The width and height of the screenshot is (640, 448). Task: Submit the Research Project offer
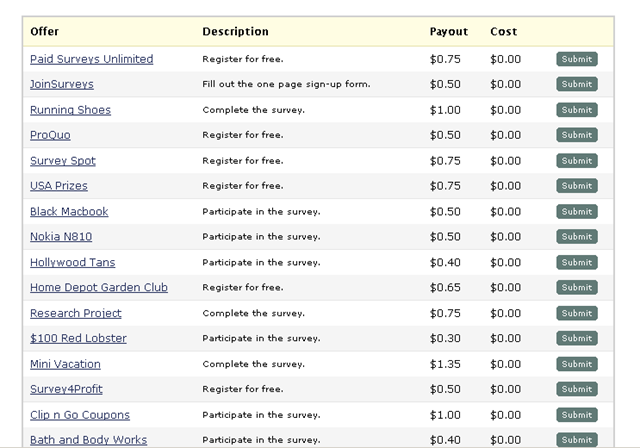click(x=577, y=313)
